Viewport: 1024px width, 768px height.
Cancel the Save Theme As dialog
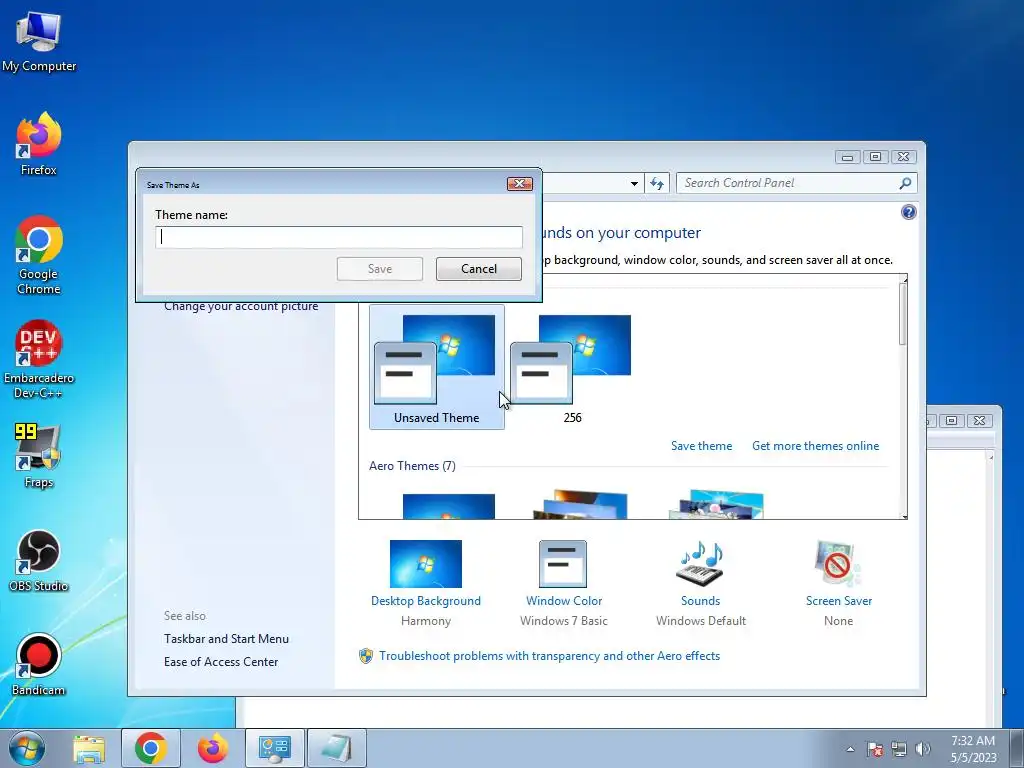tap(479, 269)
